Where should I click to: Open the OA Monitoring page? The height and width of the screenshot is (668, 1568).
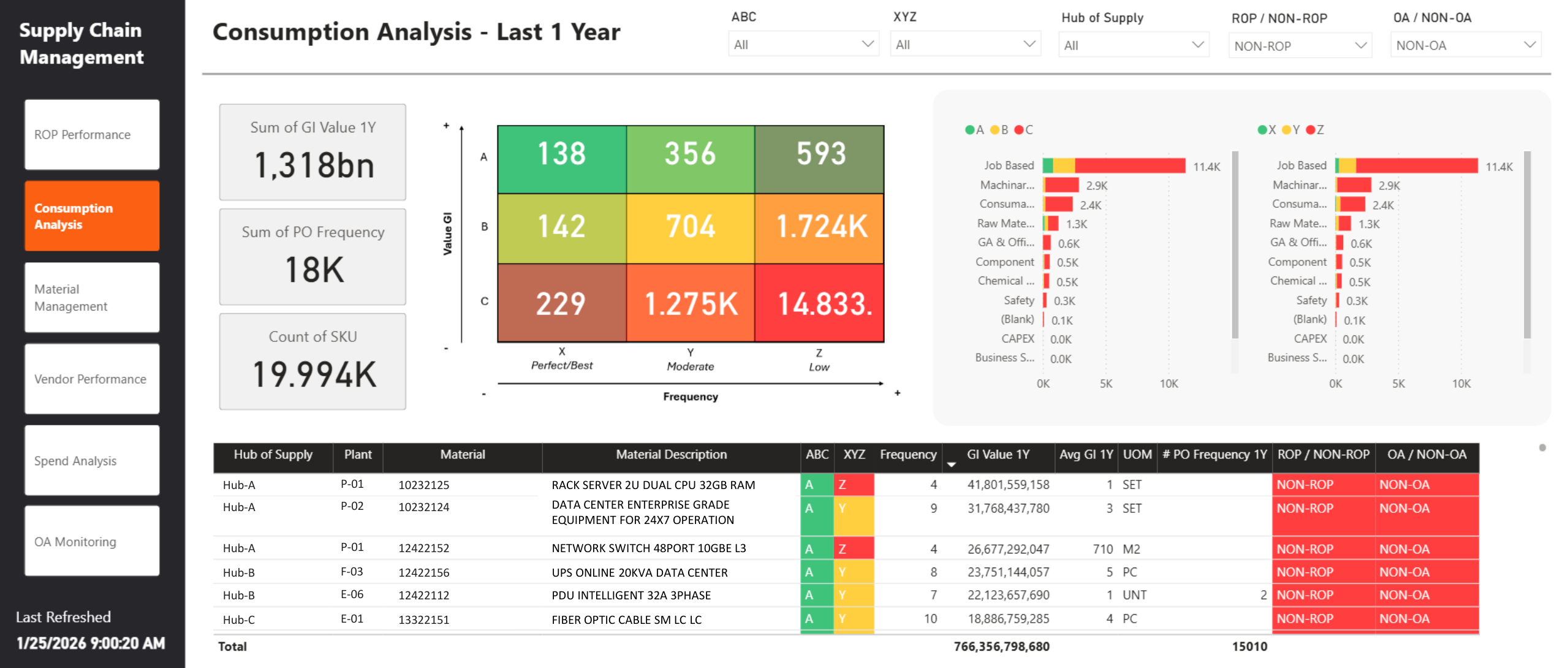click(92, 541)
